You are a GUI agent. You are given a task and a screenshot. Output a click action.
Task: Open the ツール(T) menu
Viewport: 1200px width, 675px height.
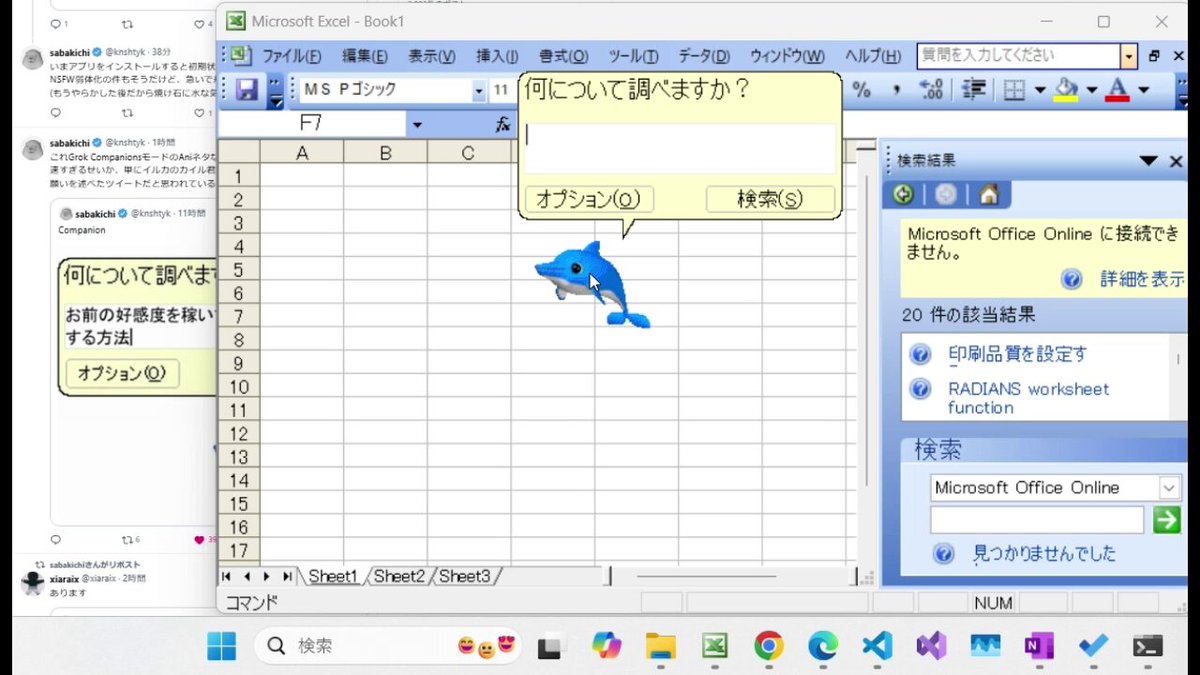(633, 56)
